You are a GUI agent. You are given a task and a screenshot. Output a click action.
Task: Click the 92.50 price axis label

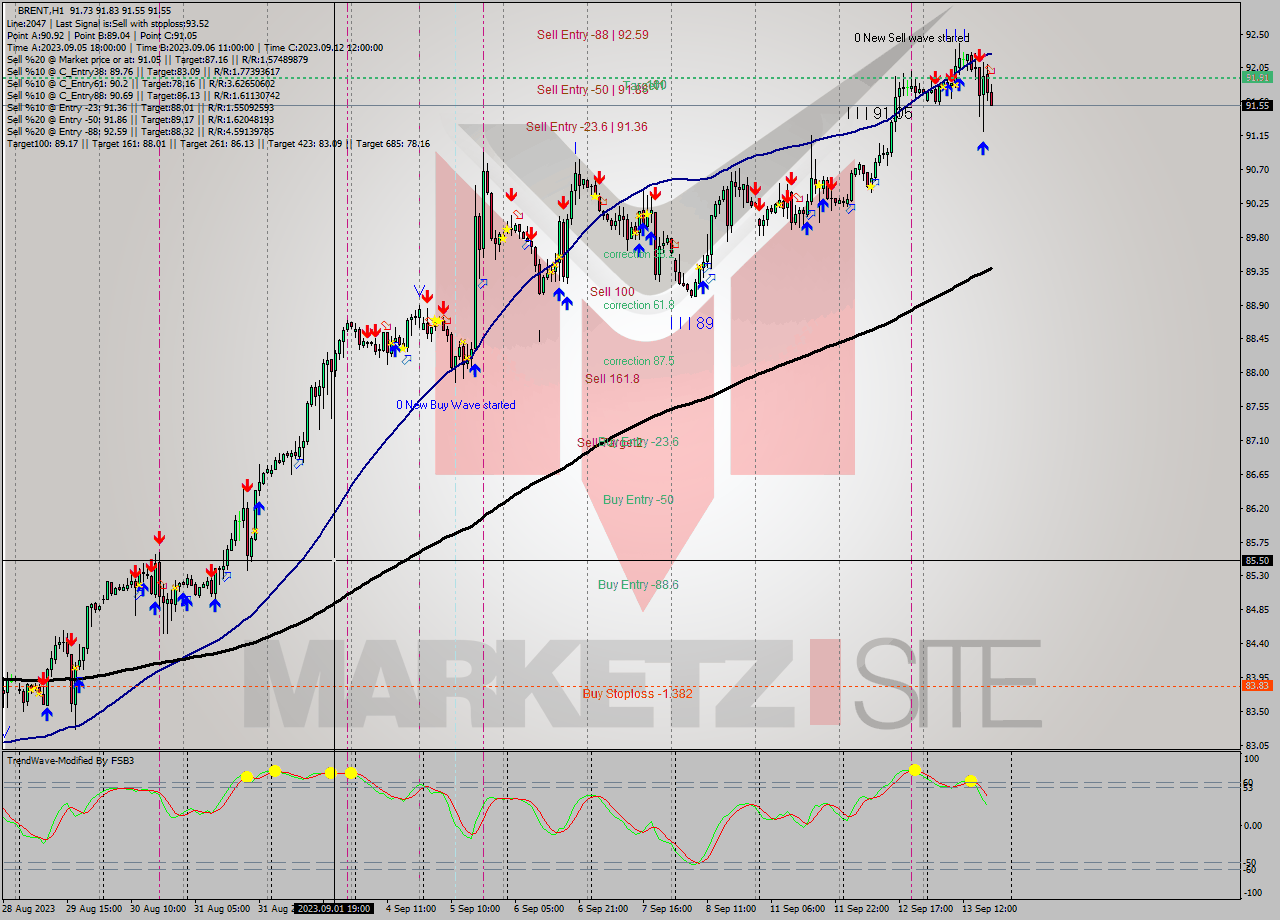point(1257,34)
